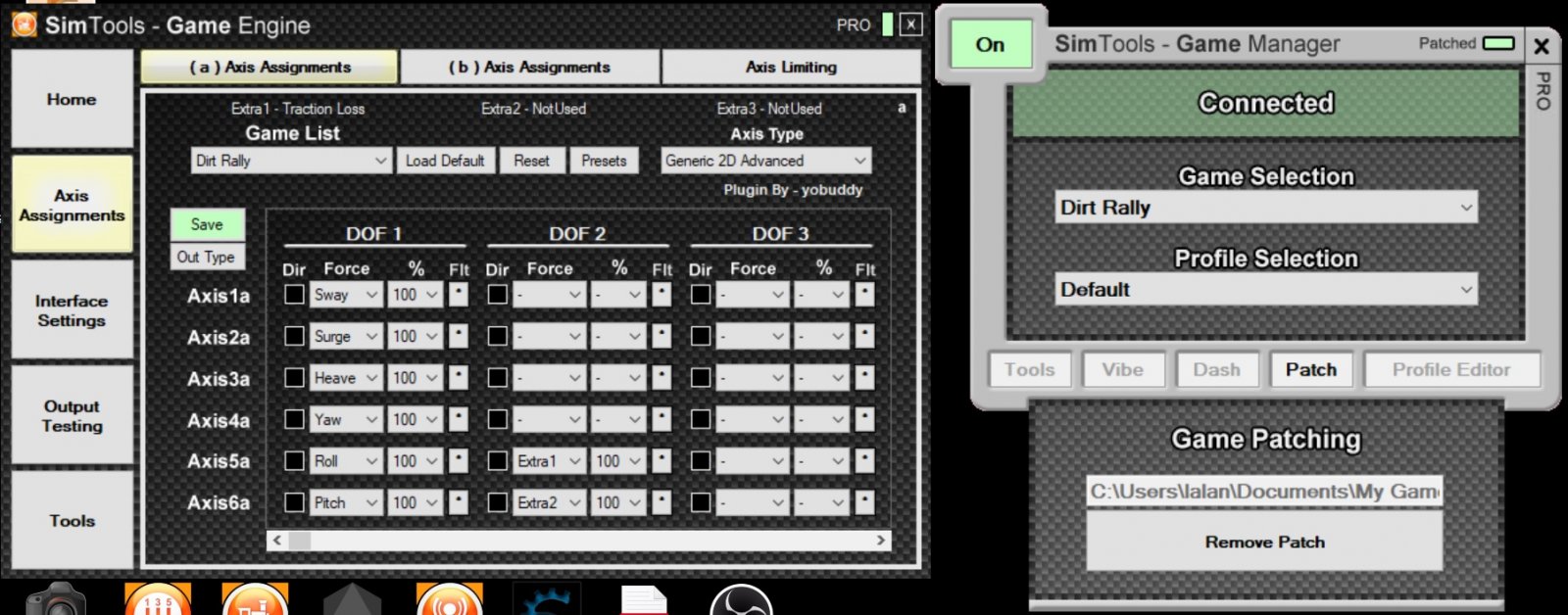Switch to (b) Axis Assignments tab

pos(529,67)
